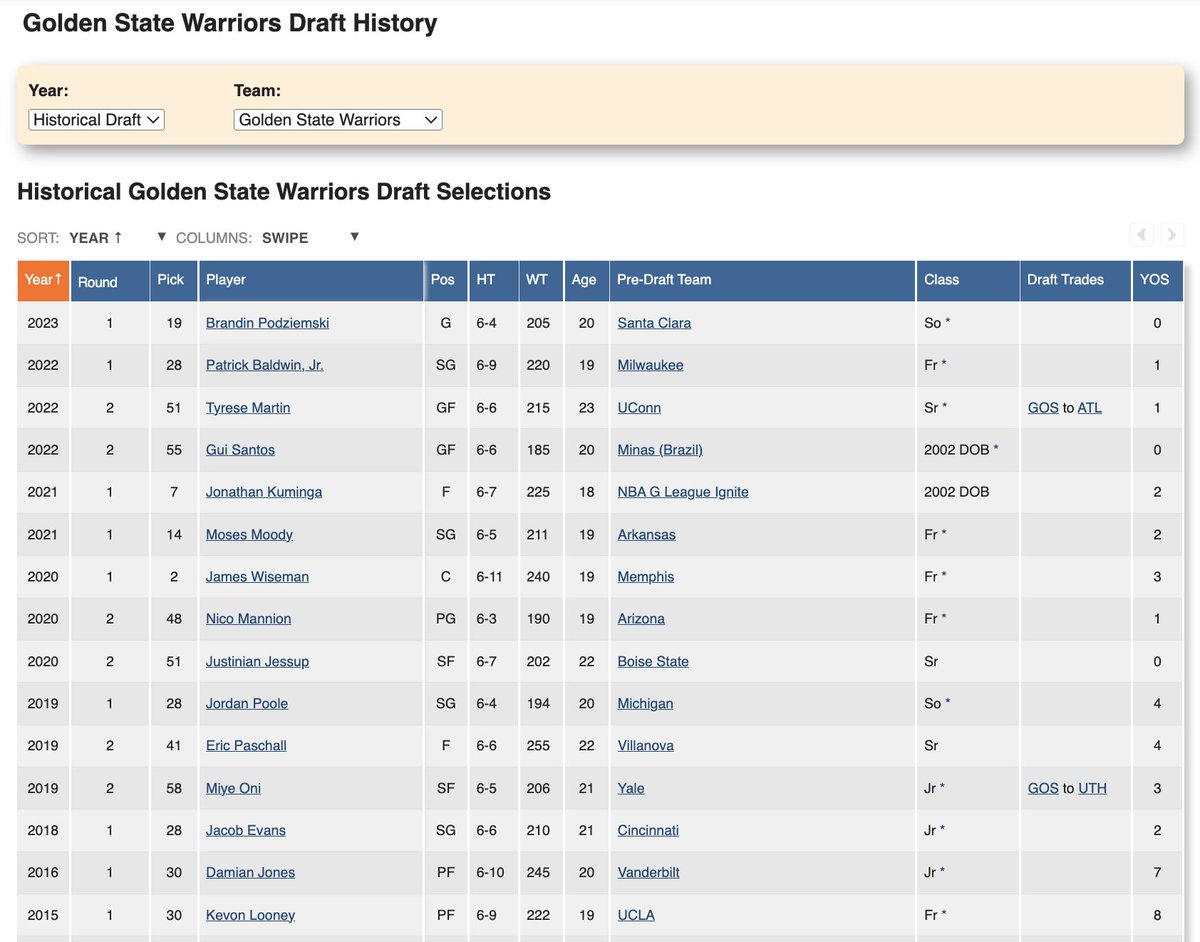Viewport: 1200px width, 942px height.
Task: Sort by the Class column header
Action: click(968, 280)
